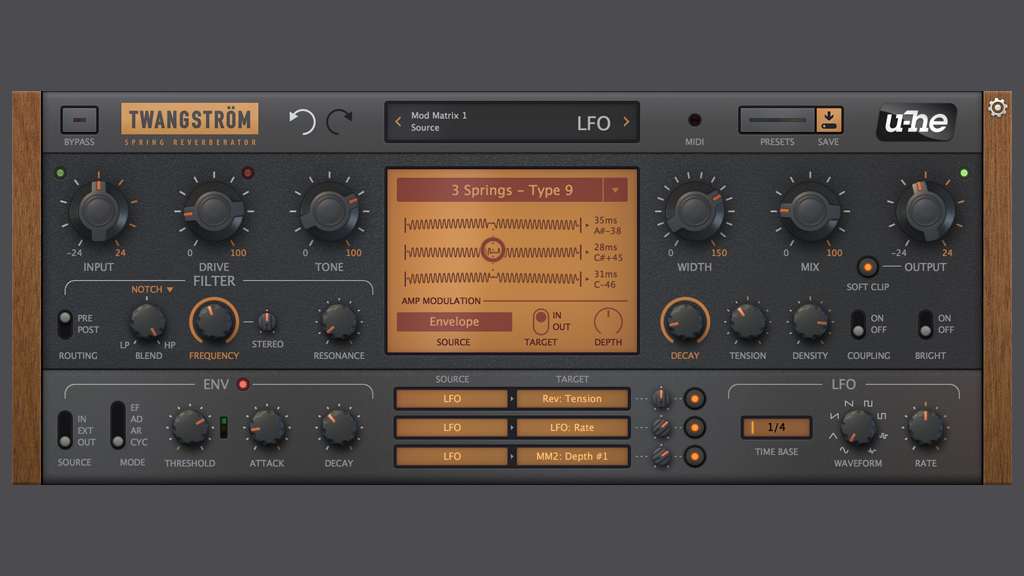Click the redo arrow icon
Screen dimensions: 1024x576
[340, 122]
